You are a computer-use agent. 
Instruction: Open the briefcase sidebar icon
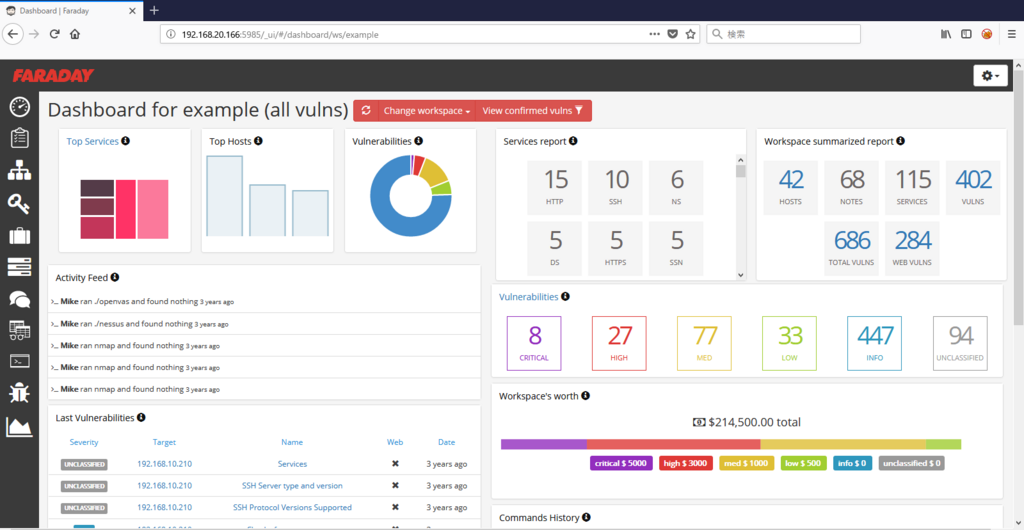tap(20, 236)
